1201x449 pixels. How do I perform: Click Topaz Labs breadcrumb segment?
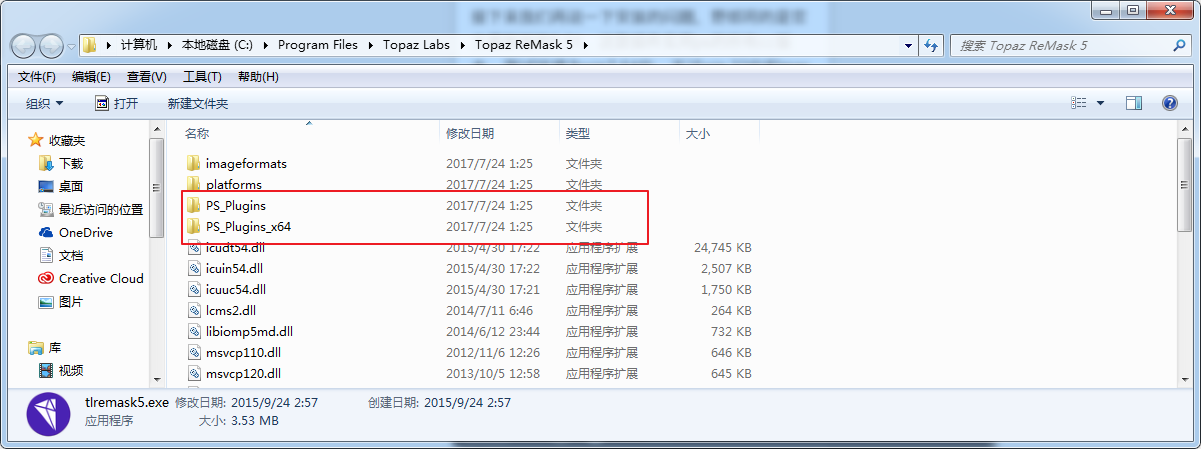coord(417,45)
